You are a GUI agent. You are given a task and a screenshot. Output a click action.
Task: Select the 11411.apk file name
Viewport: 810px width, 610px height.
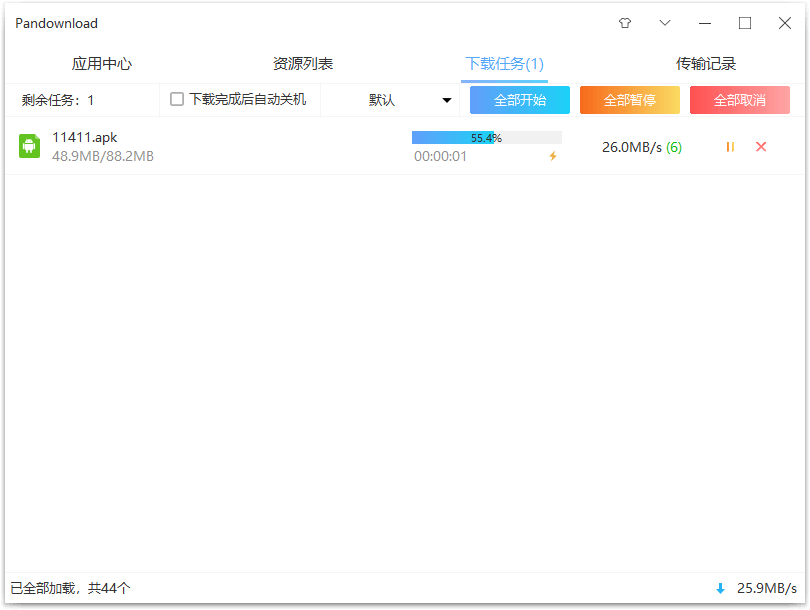point(86,138)
